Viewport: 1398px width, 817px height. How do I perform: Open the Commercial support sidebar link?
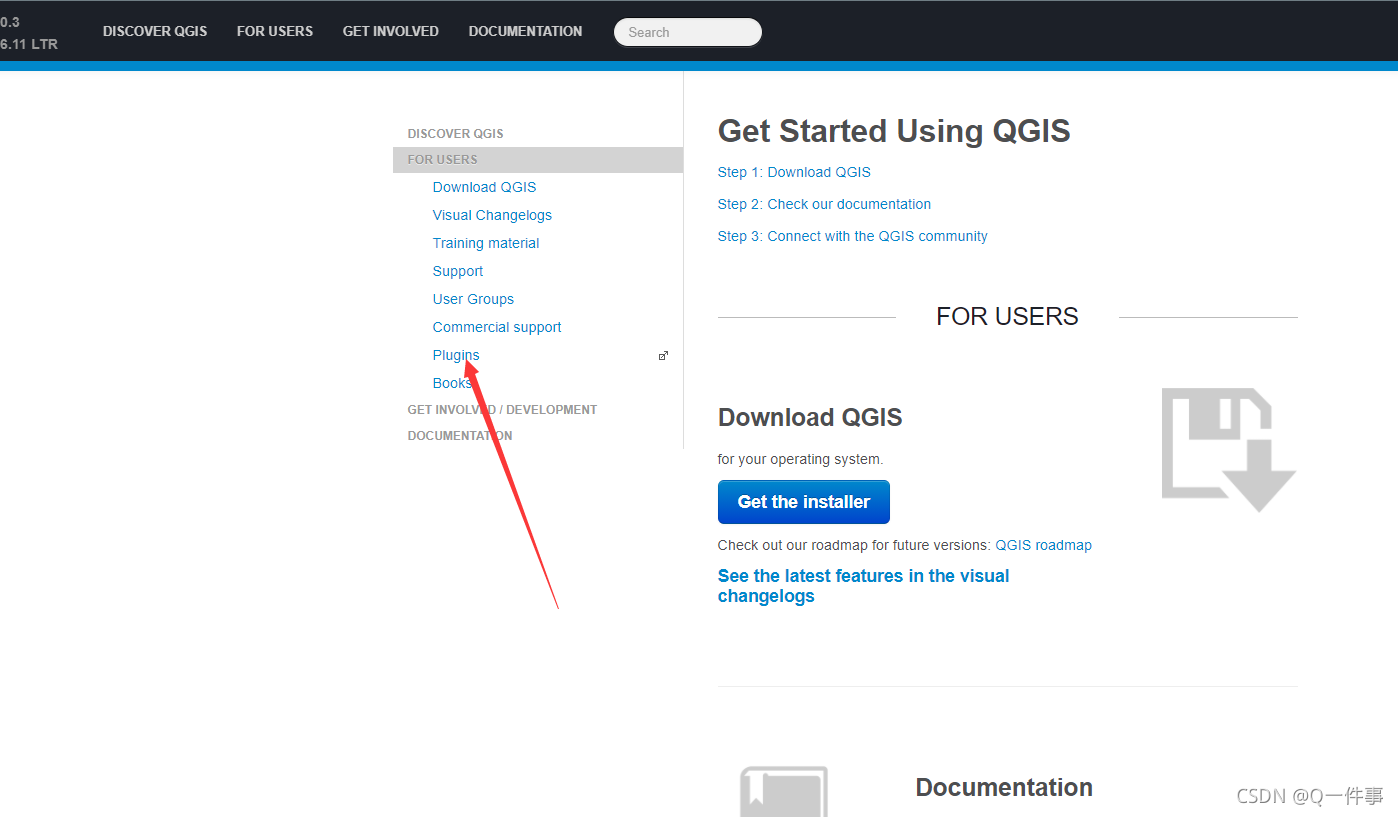[497, 327]
